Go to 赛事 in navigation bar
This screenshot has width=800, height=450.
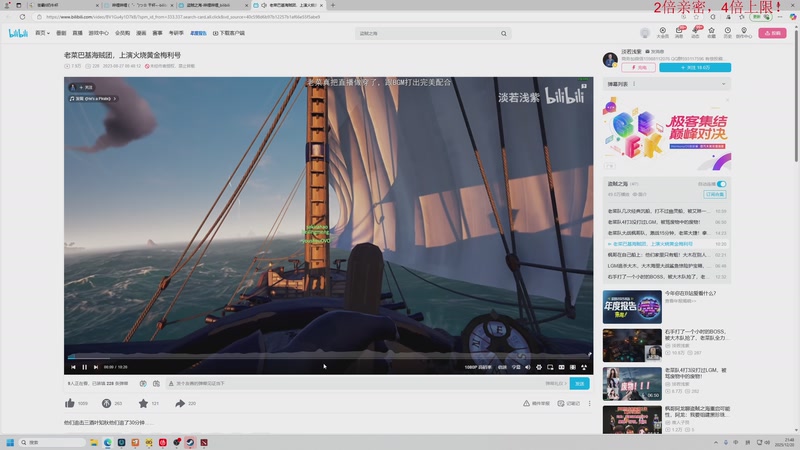(157, 33)
